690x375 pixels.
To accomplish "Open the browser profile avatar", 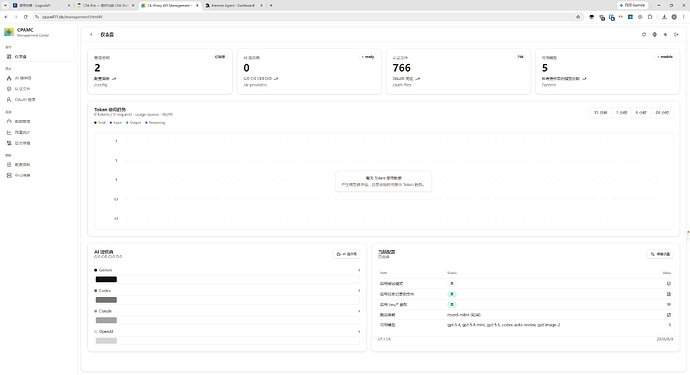I will (x=674, y=17).
